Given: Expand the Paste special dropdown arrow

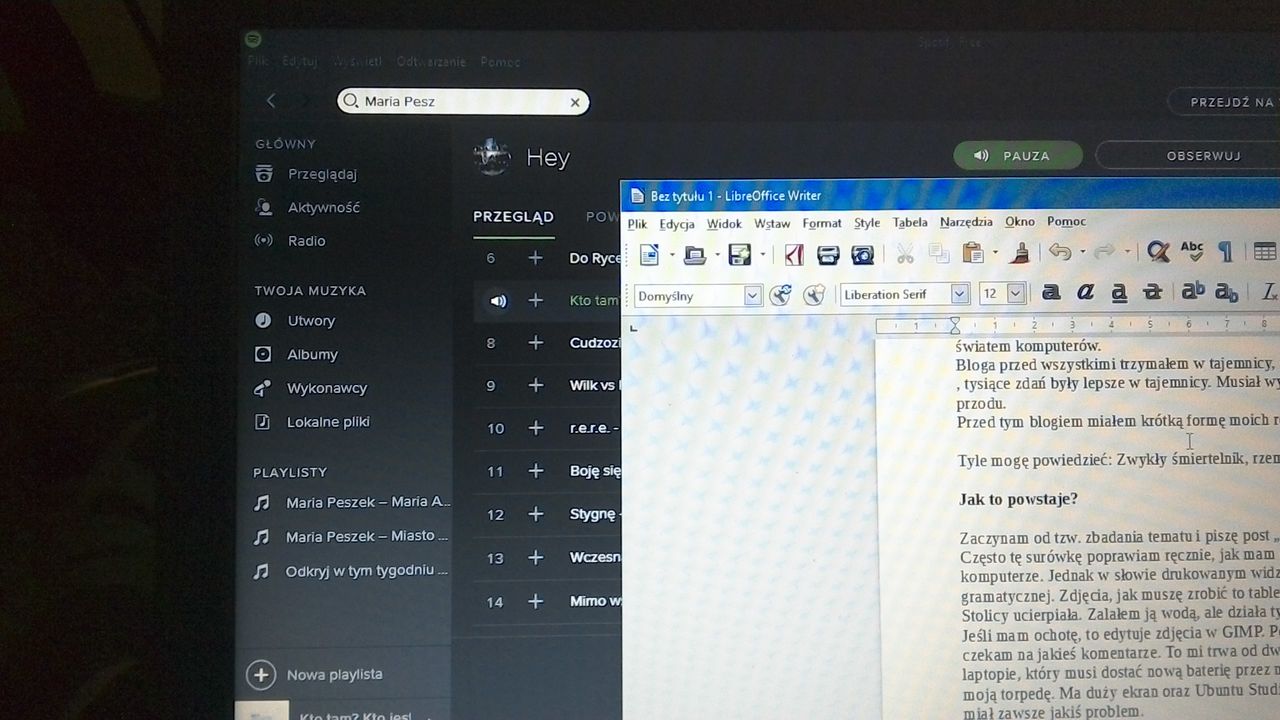Looking at the screenshot, I should (x=995, y=253).
